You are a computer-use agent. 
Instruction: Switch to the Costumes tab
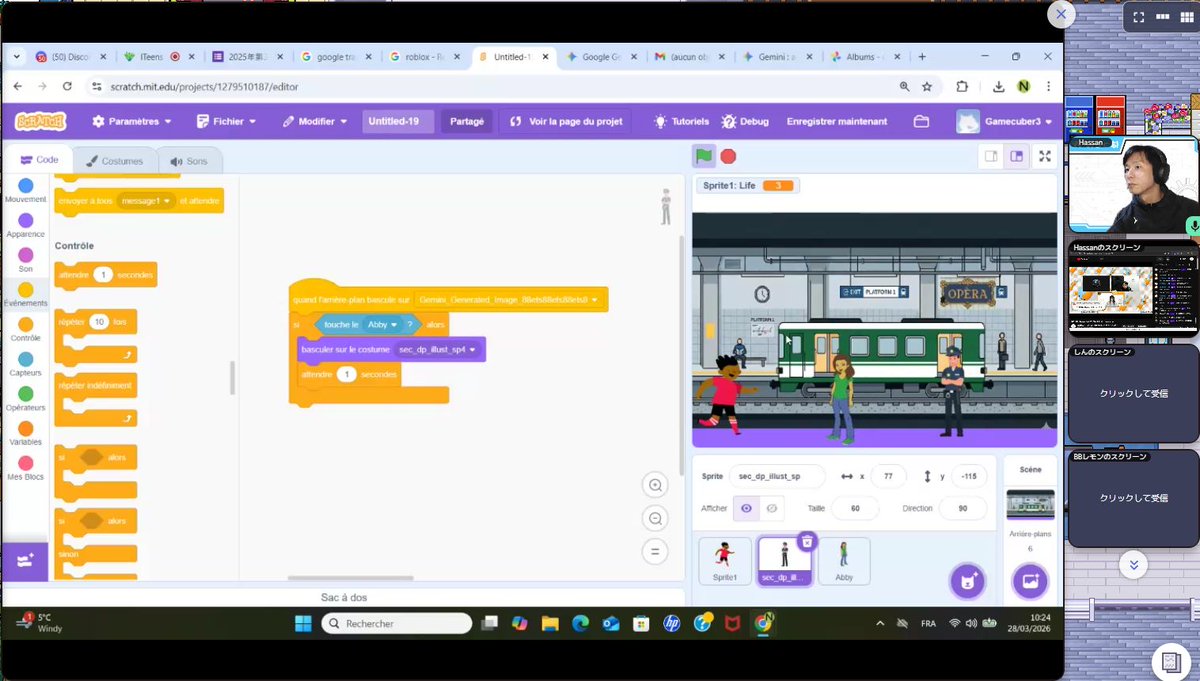[x=114, y=161]
